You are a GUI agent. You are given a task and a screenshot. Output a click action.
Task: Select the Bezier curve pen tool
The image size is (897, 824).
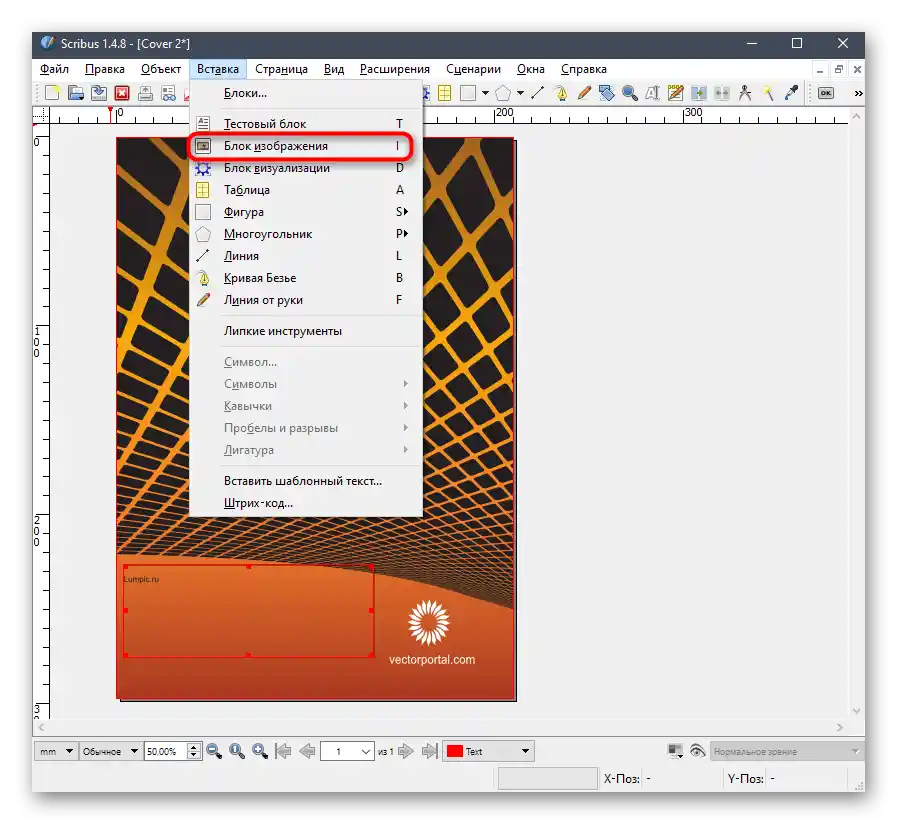[561, 93]
